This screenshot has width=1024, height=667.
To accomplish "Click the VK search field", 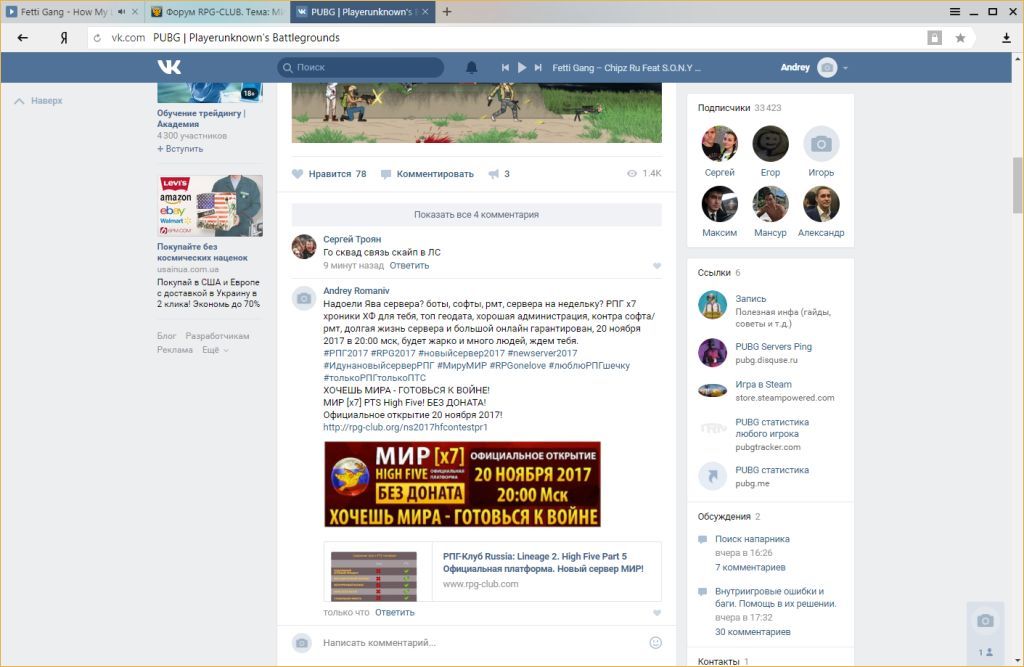I will [360, 67].
